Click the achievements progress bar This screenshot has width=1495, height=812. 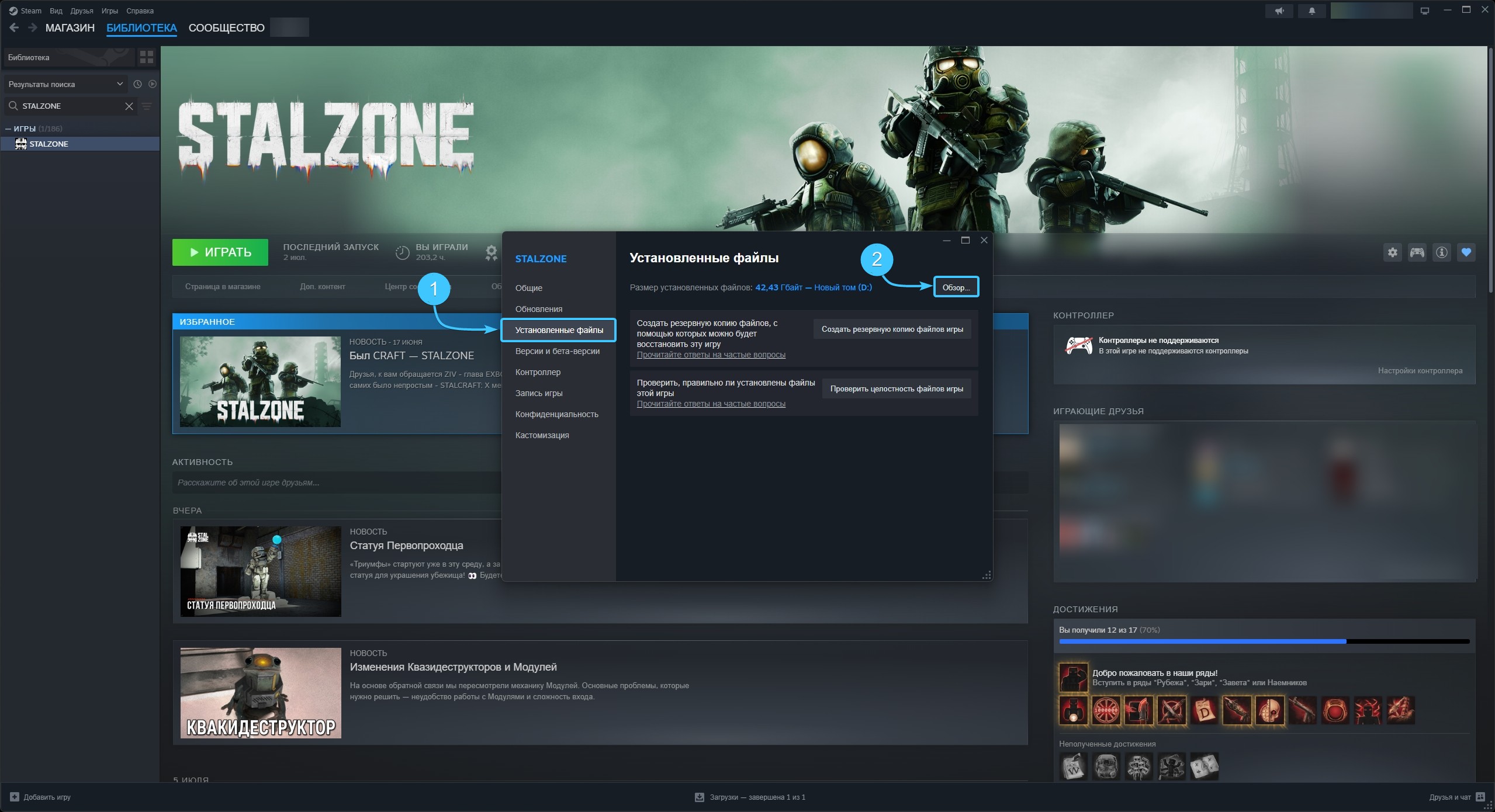1264,641
